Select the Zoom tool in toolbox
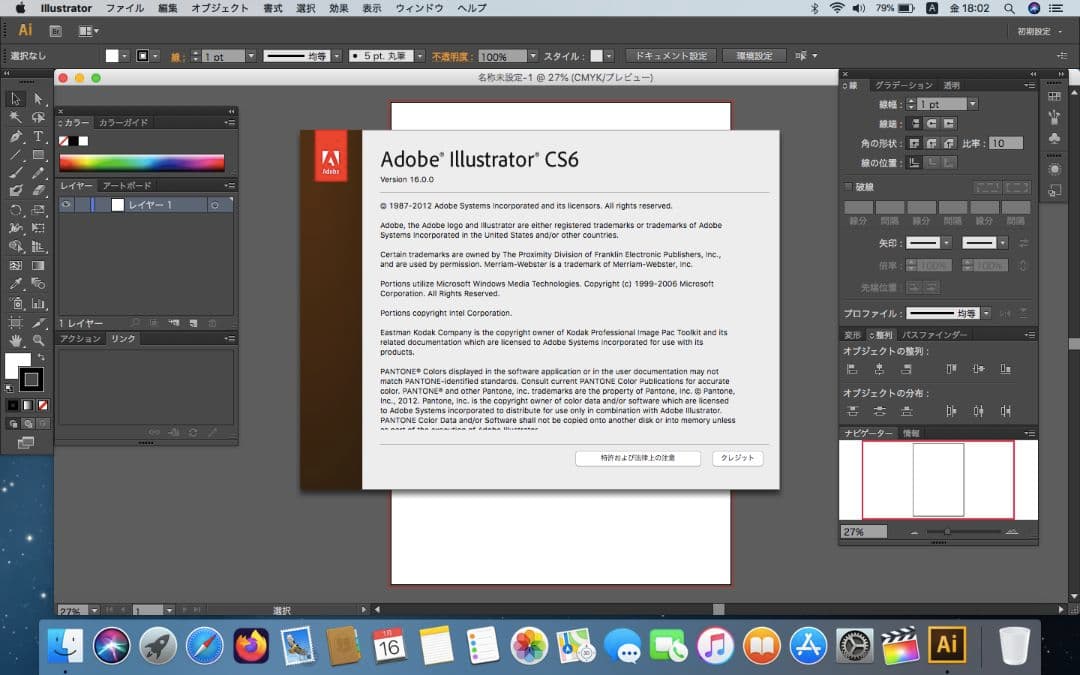 [38, 340]
